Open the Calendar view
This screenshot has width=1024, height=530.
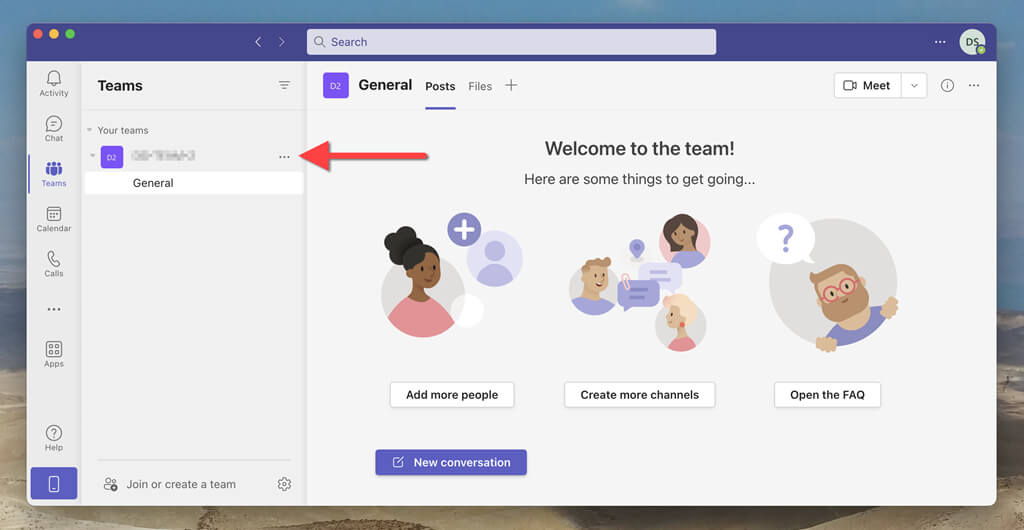click(x=54, y=219)
